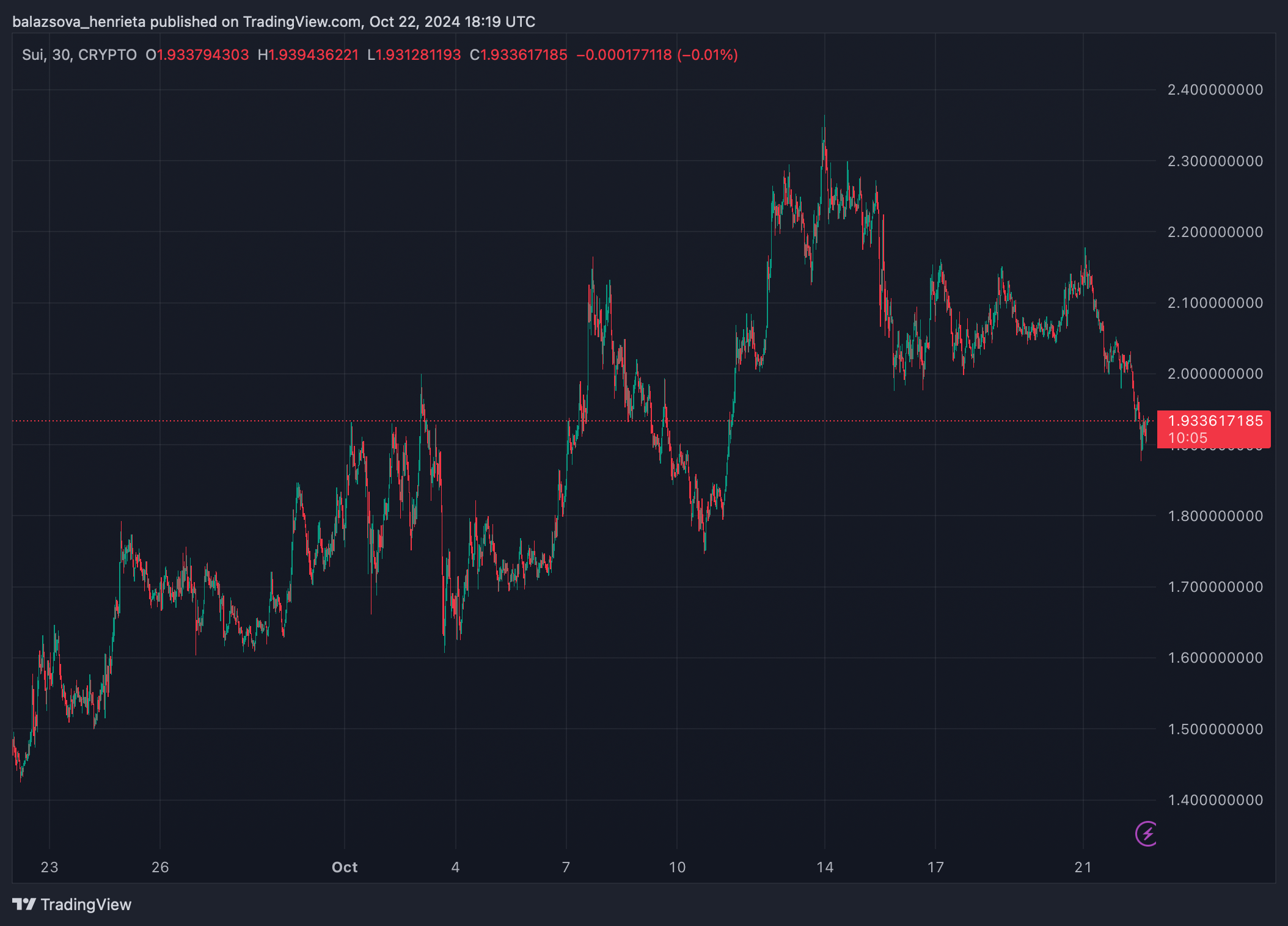The width and height of the screenshot is (1288, 926).
Task: Click the high price value H1.939436221
Action: [308, 55]
